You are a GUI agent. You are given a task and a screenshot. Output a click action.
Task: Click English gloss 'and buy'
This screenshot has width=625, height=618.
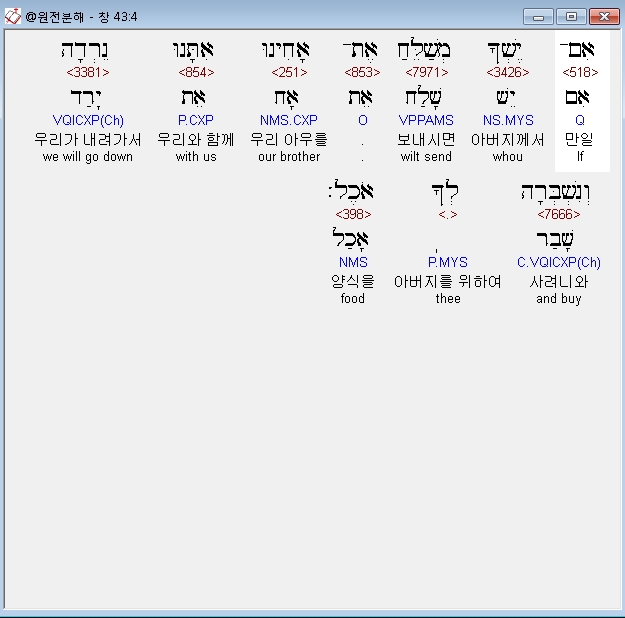coord(559,299)
